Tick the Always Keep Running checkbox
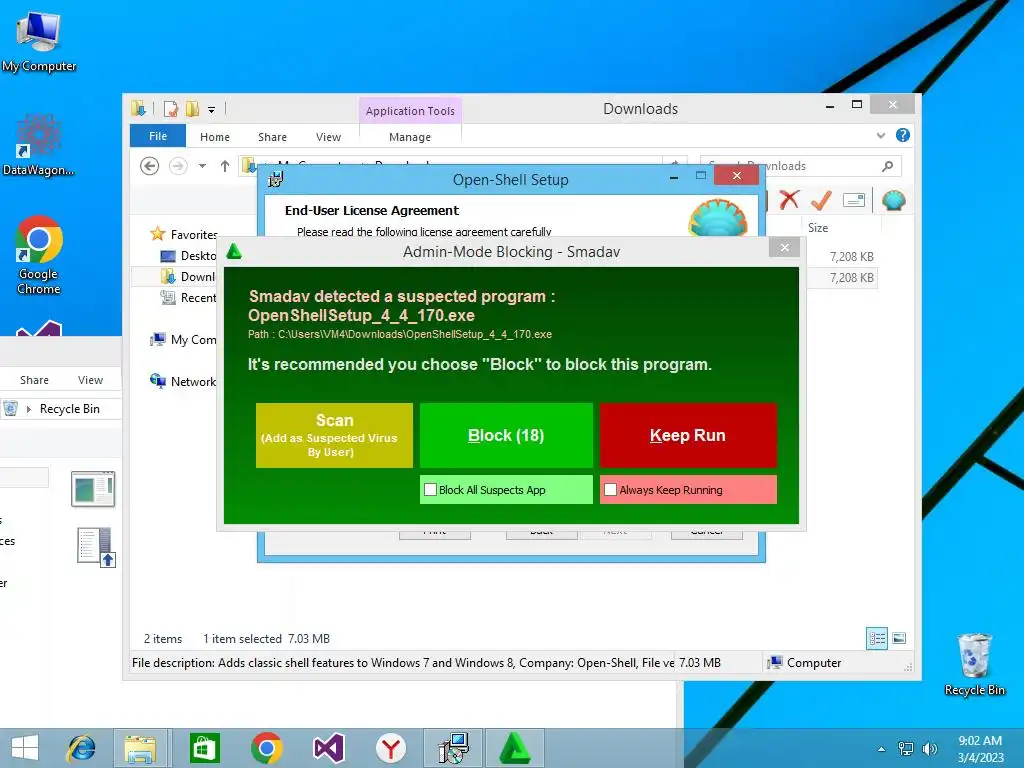The width and height of the screenshot is (1024, 768). coord(611,490)
